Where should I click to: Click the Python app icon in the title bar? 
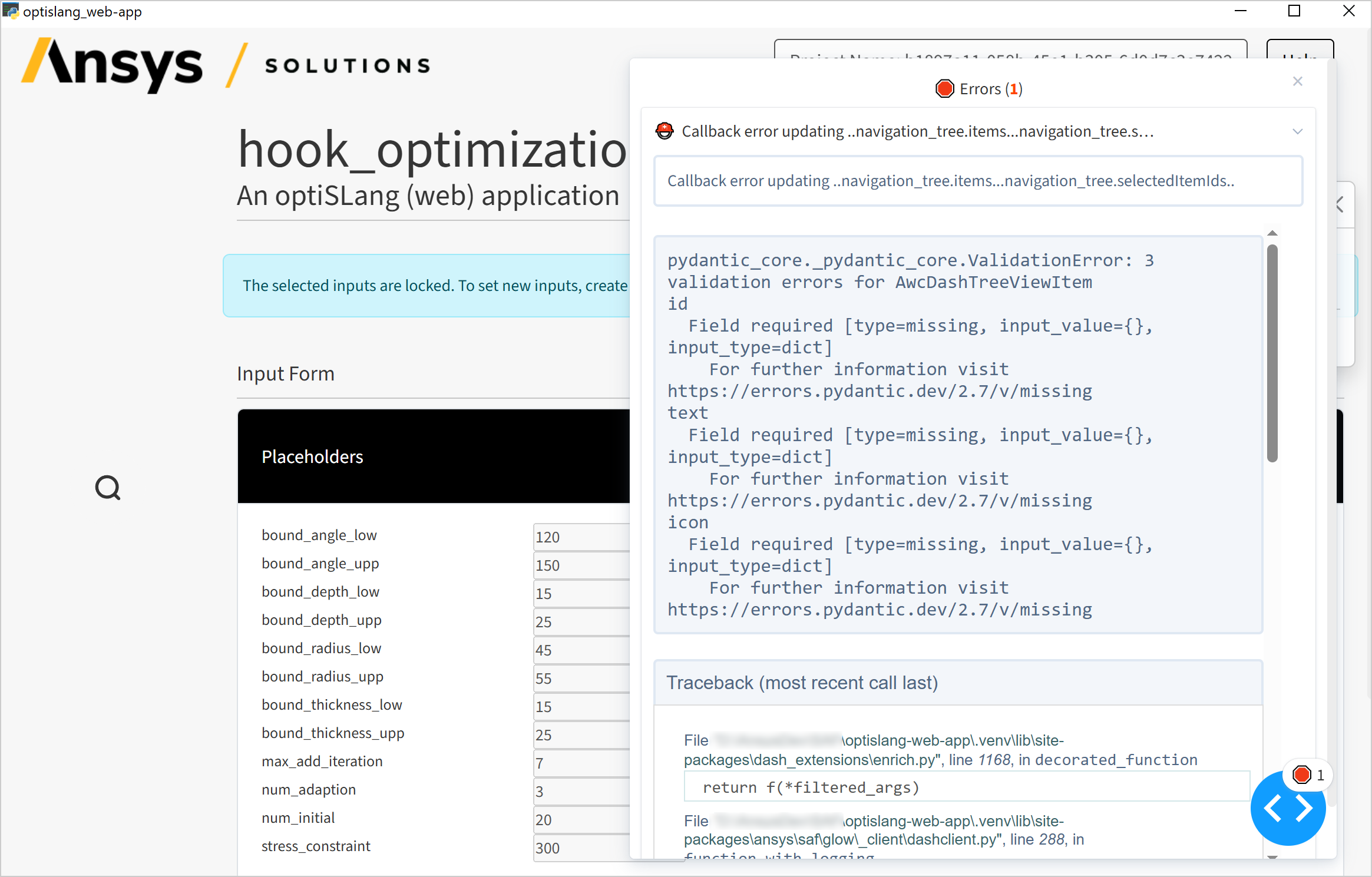pyautogui.click(x=11, y=11)
